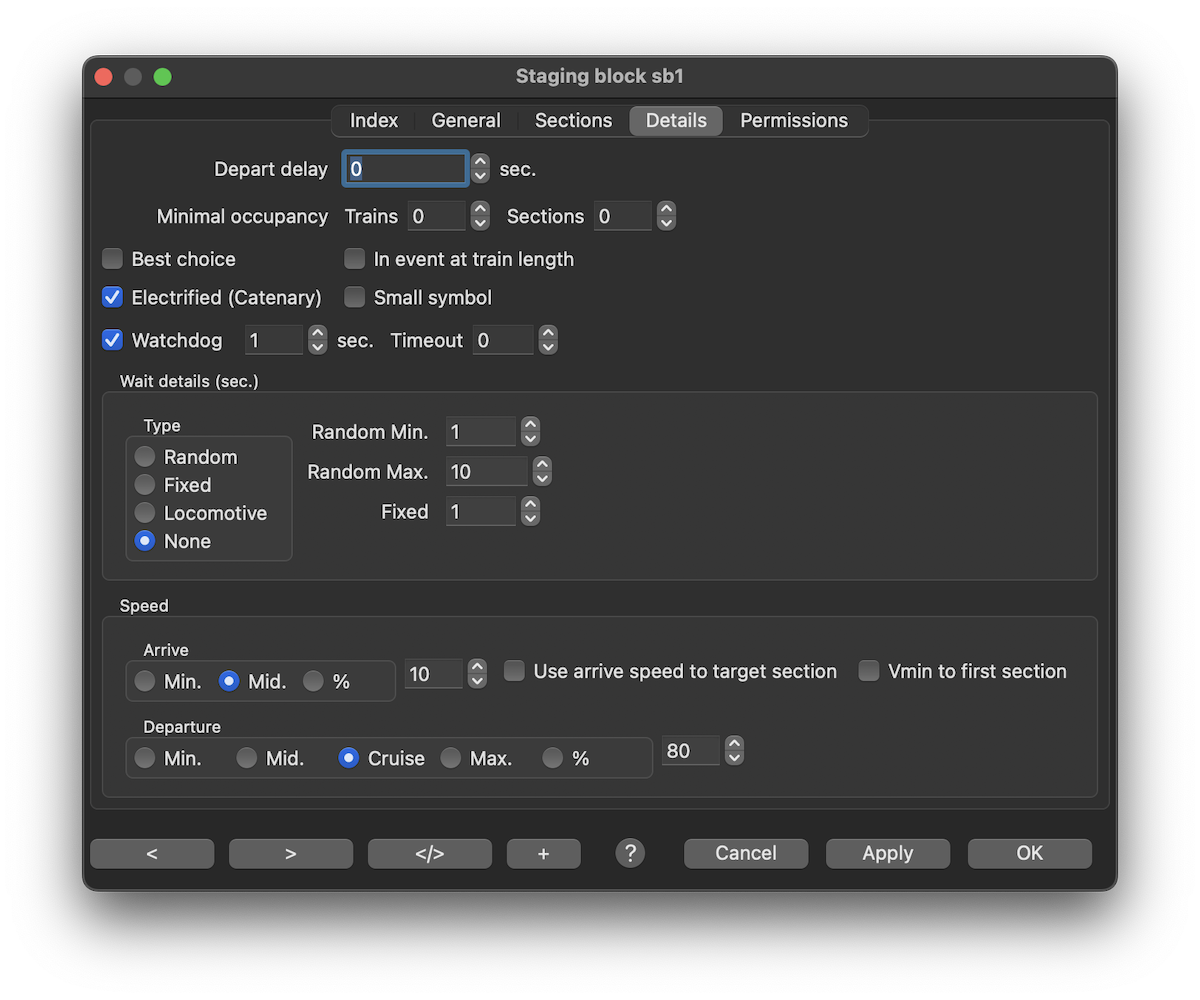Enable the Best choice checkbox
The image size is (1200, 1000).
(x=113, y=259)
